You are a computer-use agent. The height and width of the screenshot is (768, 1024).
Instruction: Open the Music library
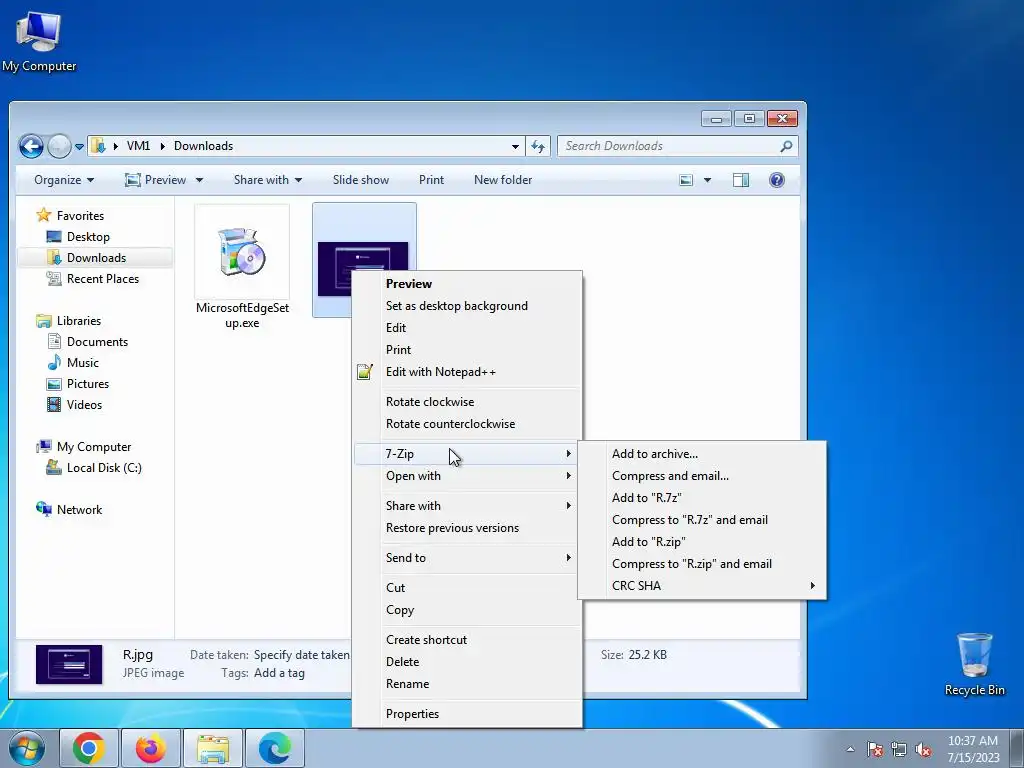coord(82,362)
